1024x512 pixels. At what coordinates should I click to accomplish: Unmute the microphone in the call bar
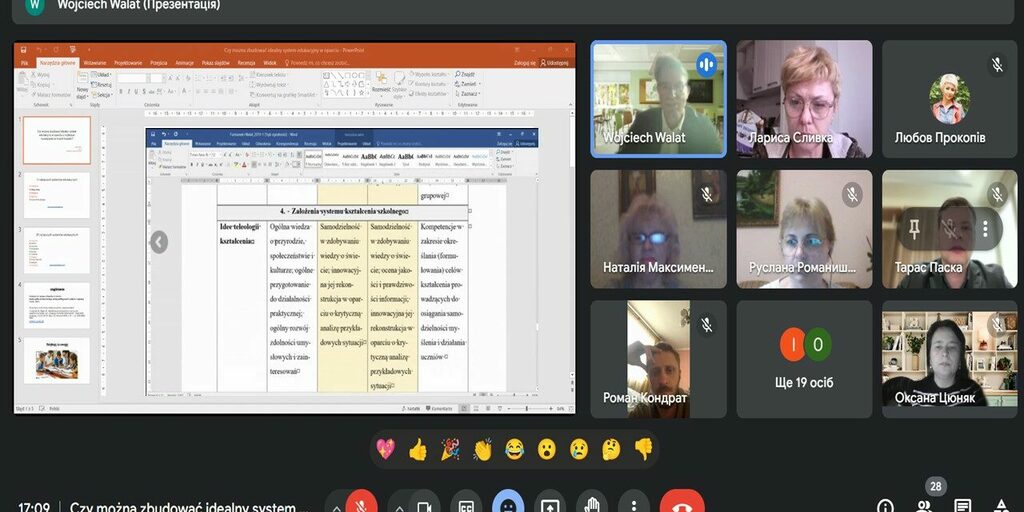coord(361,505)
